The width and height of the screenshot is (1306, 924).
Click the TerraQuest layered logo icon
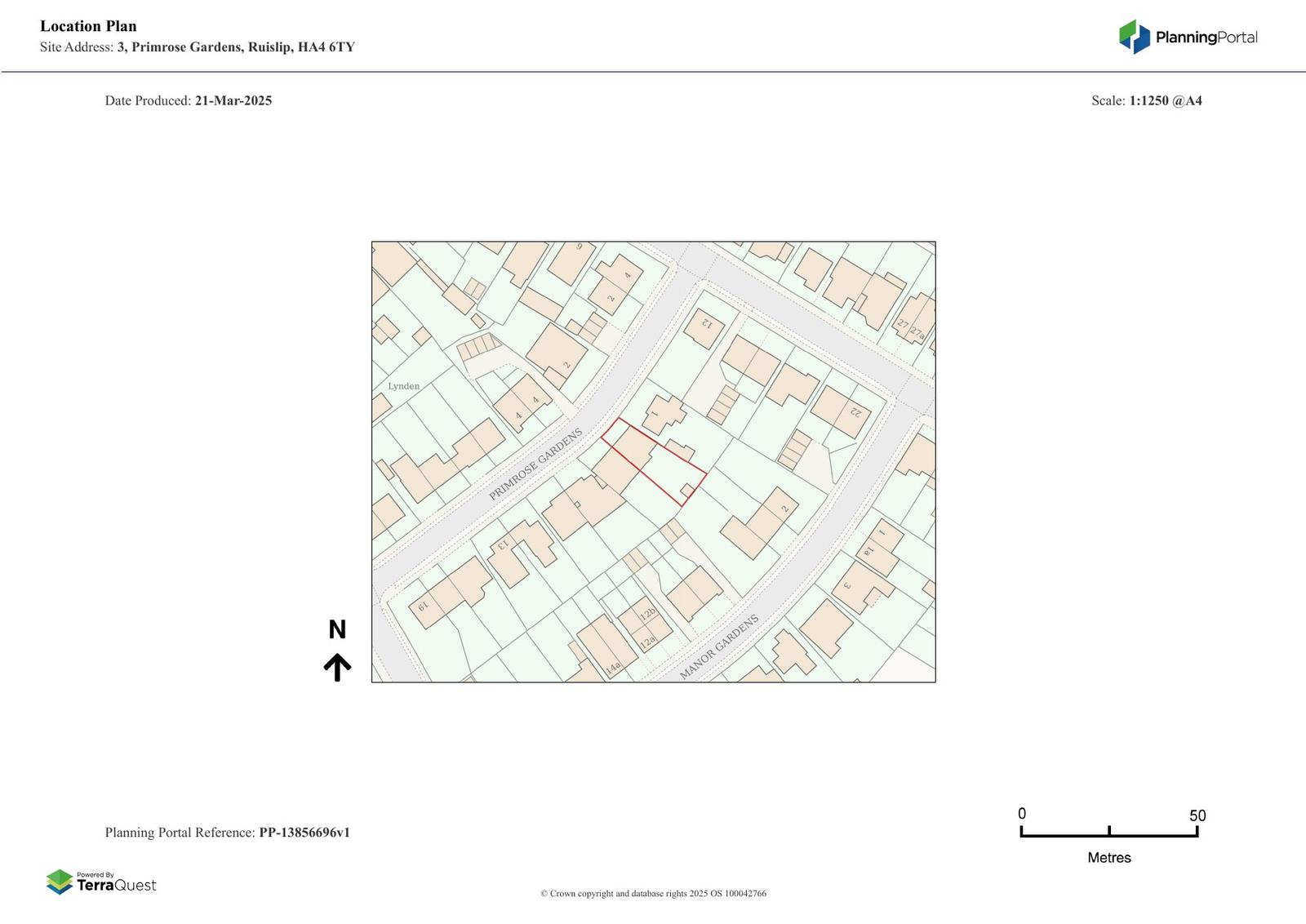pos(60,882)
